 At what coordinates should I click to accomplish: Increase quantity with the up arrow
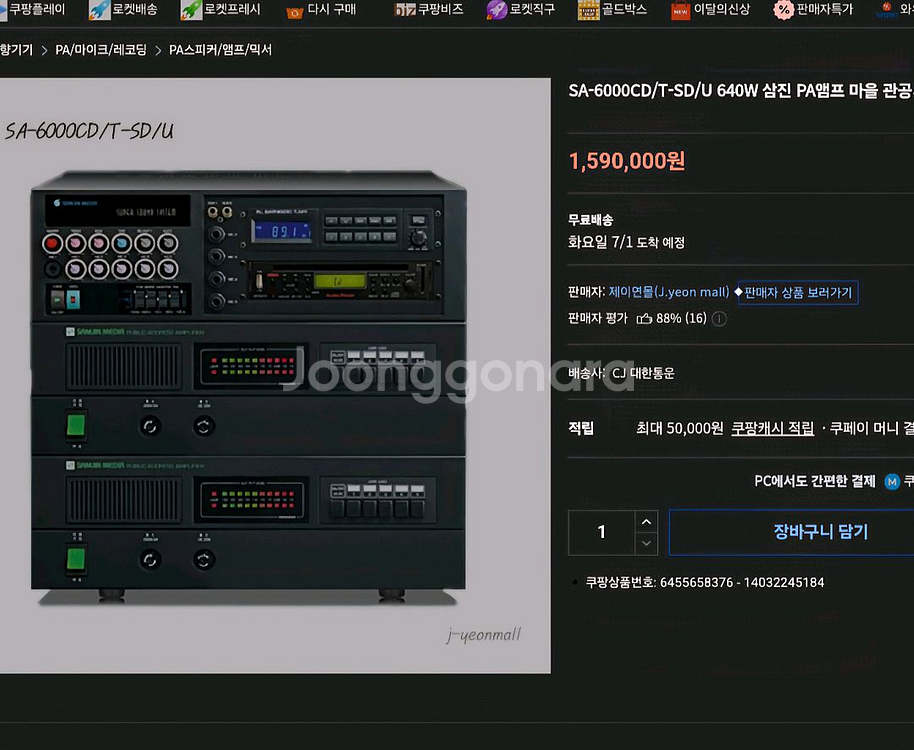[646, 522]
